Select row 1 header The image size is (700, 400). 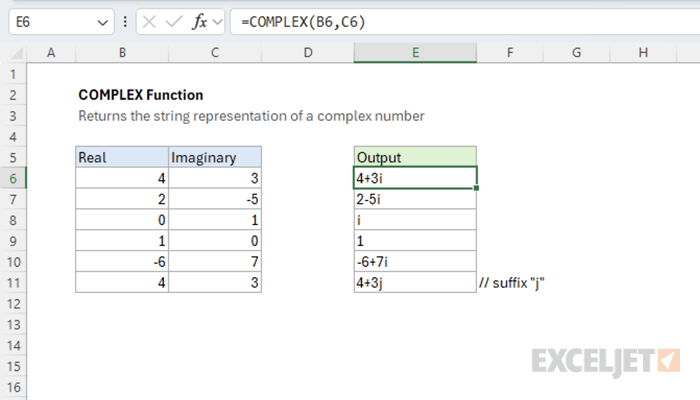[x=13, y=74]
